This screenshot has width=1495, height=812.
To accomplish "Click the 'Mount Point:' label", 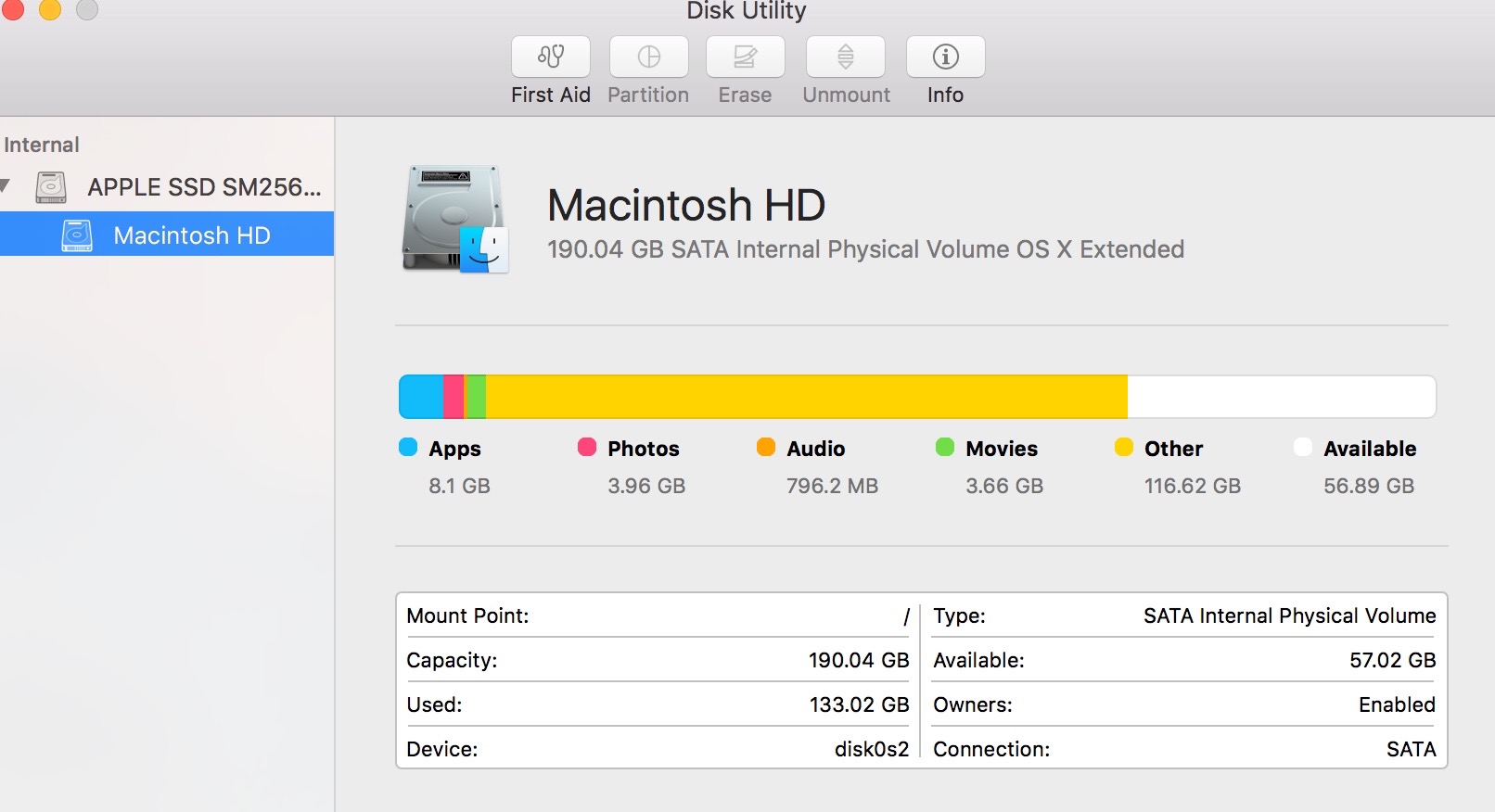I will point(467,615).
